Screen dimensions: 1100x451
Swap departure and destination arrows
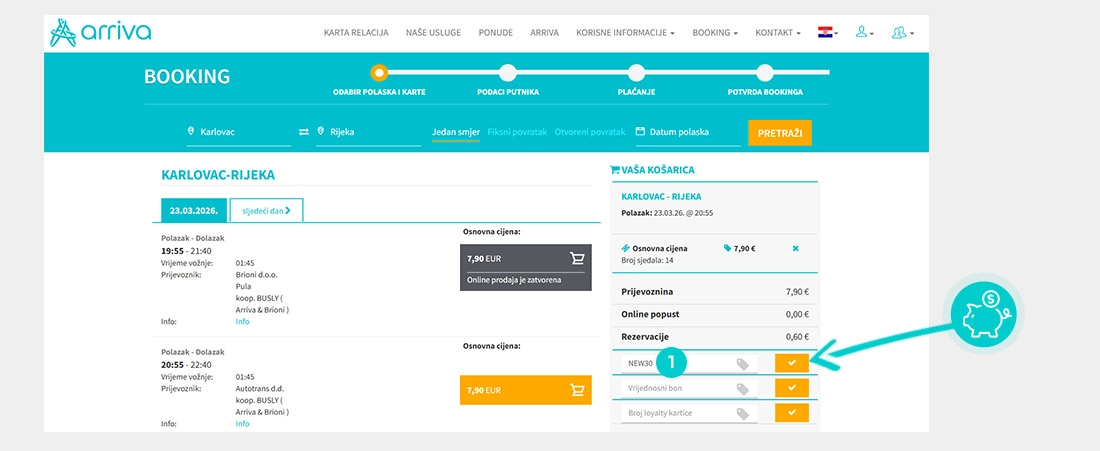pyautogui.click(x=304, y=132)
